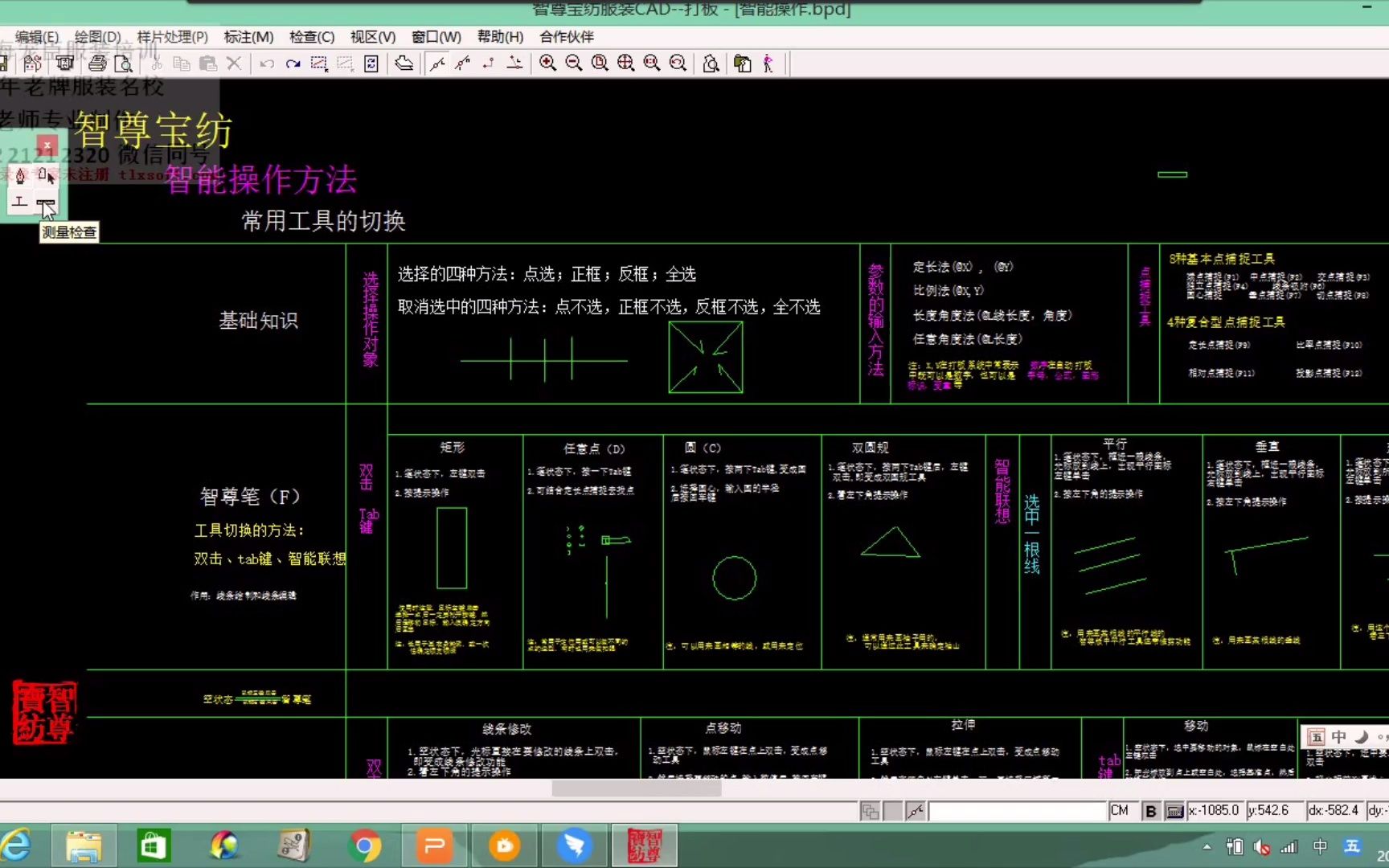The image size is (1389, 868).
Task: Open the 合作伙伴 menu
Action: pos(567,37)
